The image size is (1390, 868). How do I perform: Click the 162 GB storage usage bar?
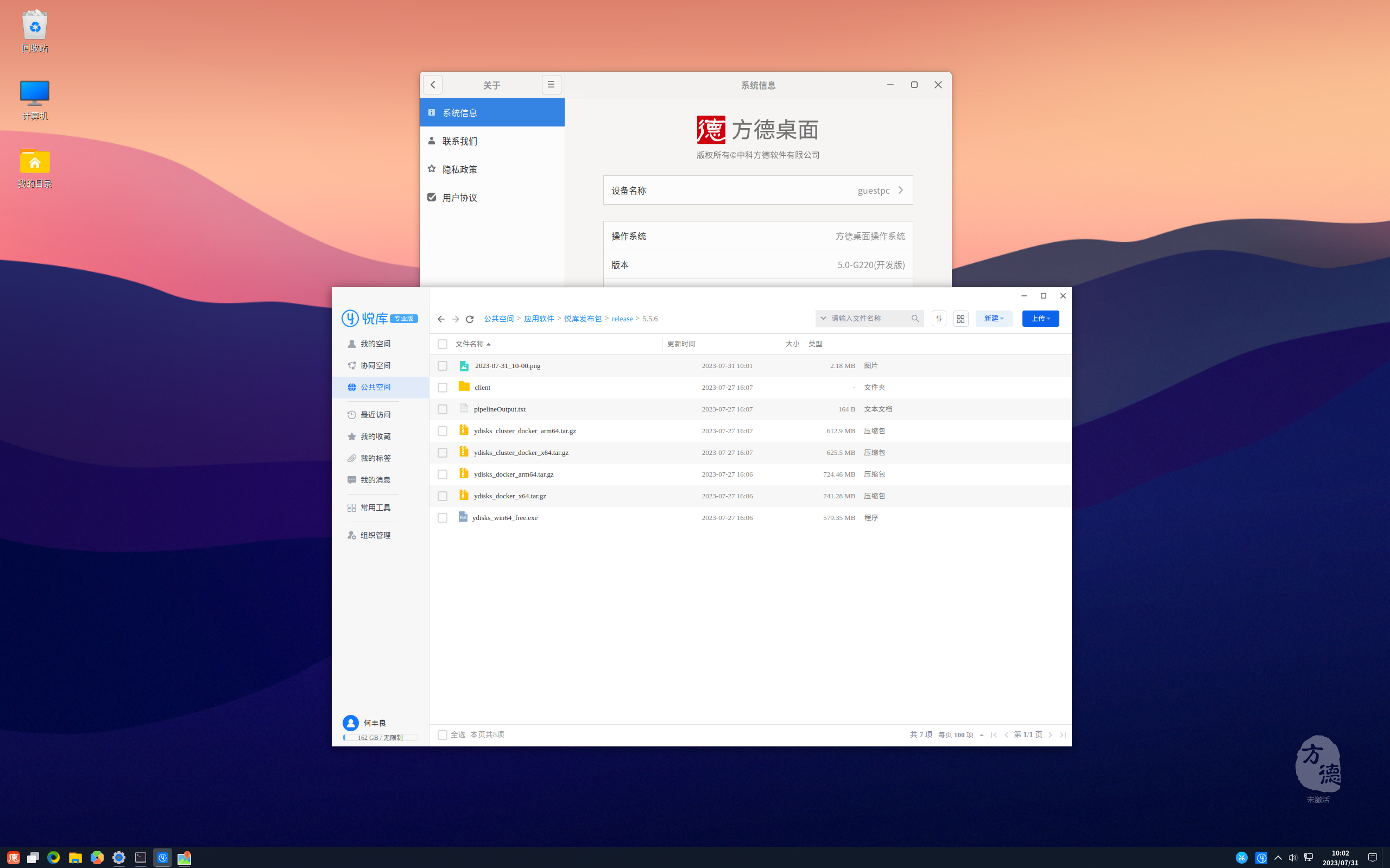pyautogui.click(x=380, y=738)
